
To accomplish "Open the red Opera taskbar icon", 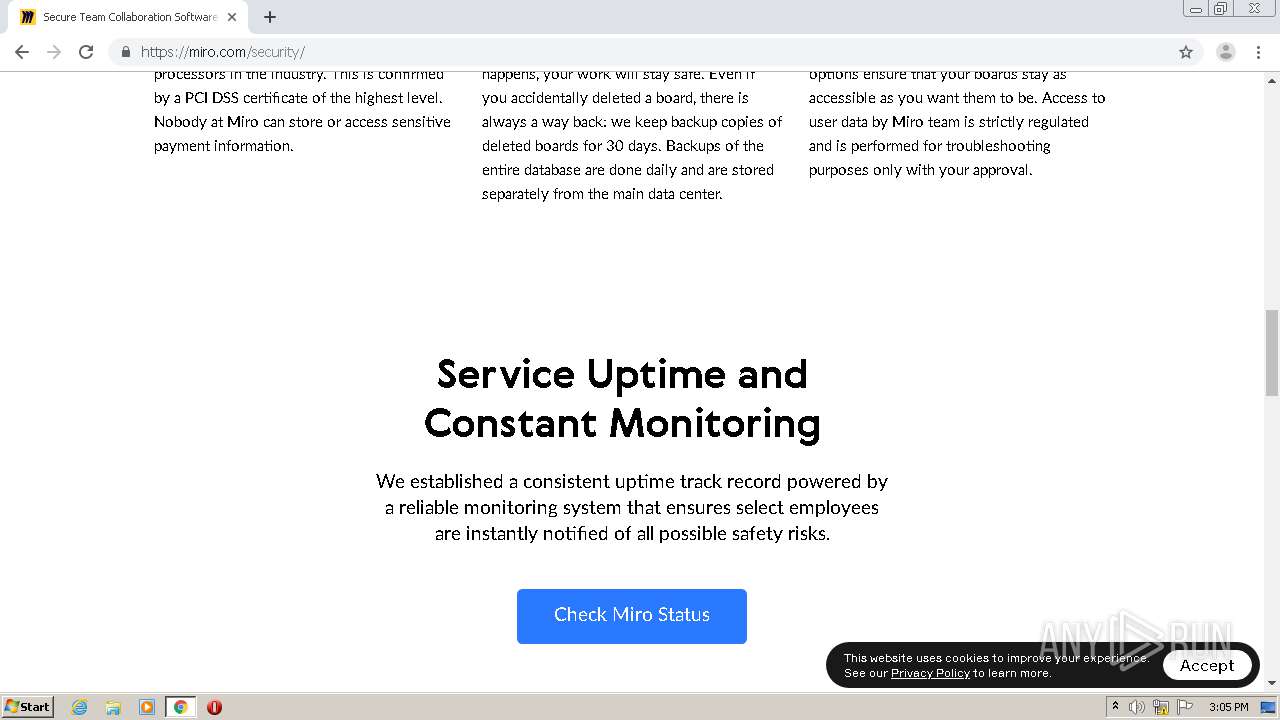I will tap(214, 707).
